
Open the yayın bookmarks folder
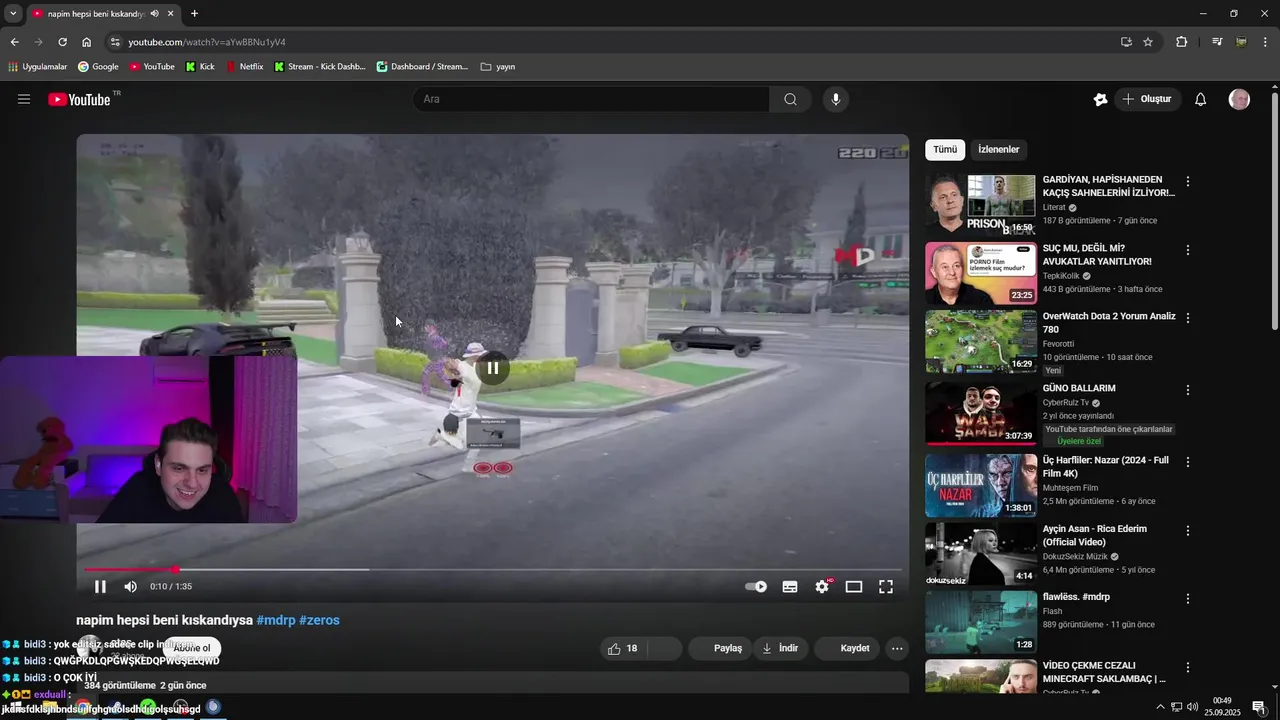[x=498, y=67]
